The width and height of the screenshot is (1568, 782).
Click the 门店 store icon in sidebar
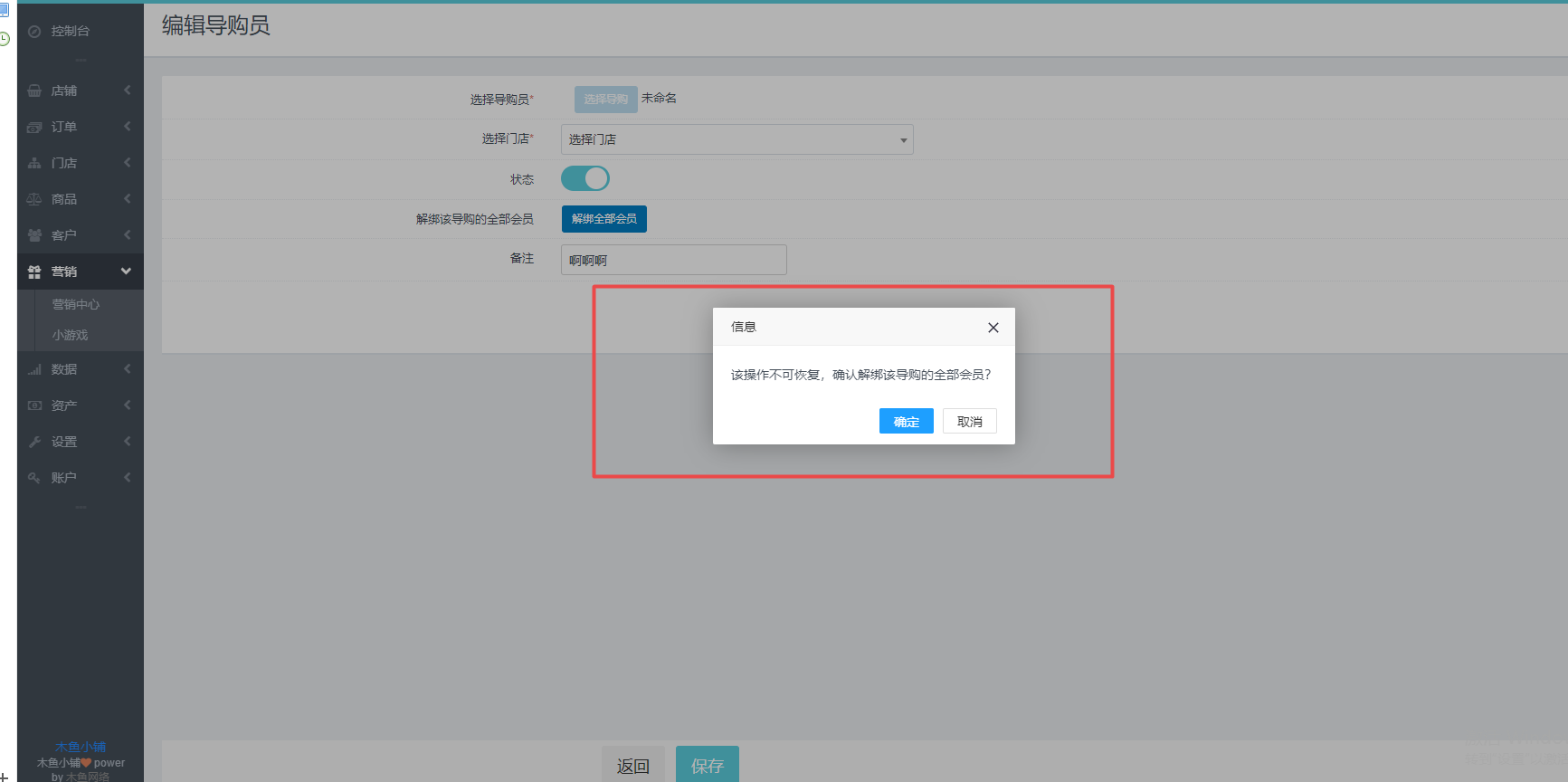click(34, 163)
